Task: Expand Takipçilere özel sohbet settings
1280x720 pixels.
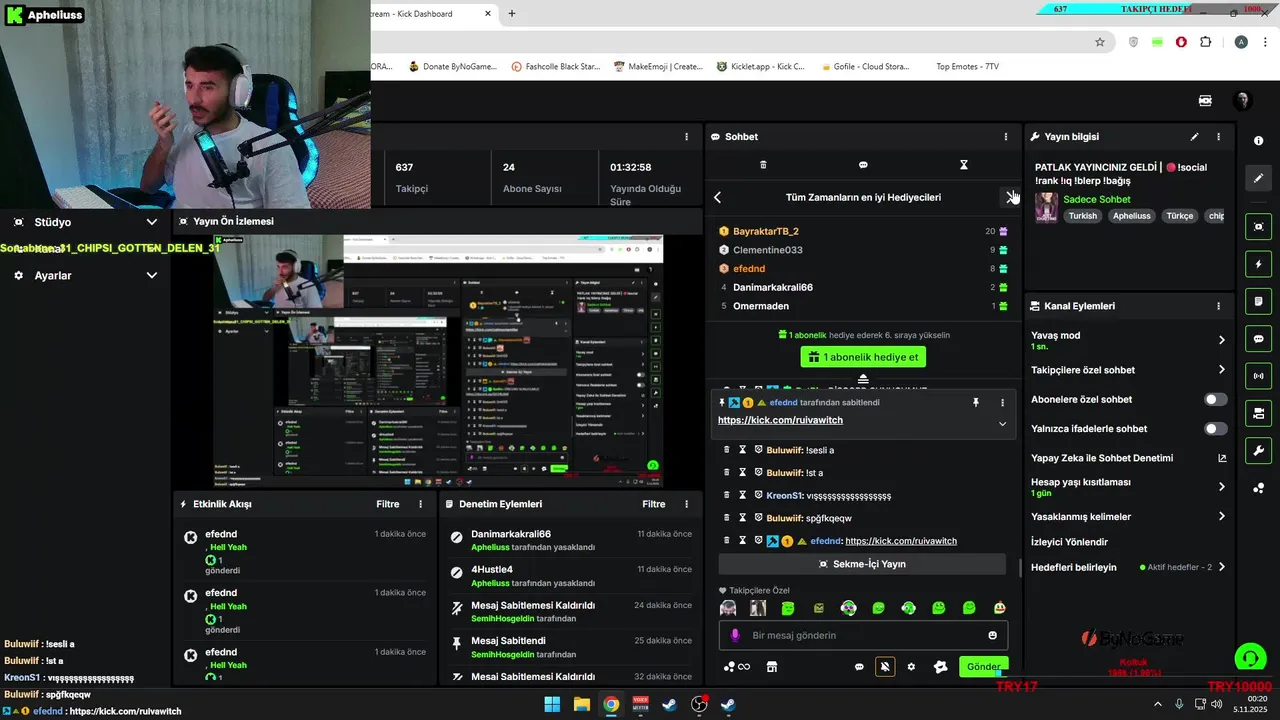Action: 1221,370
